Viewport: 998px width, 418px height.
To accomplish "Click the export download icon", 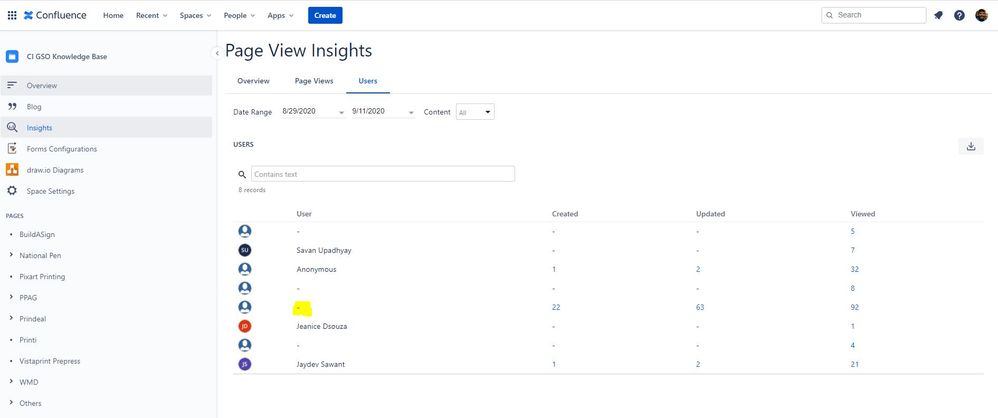I will tap(970, 146).
